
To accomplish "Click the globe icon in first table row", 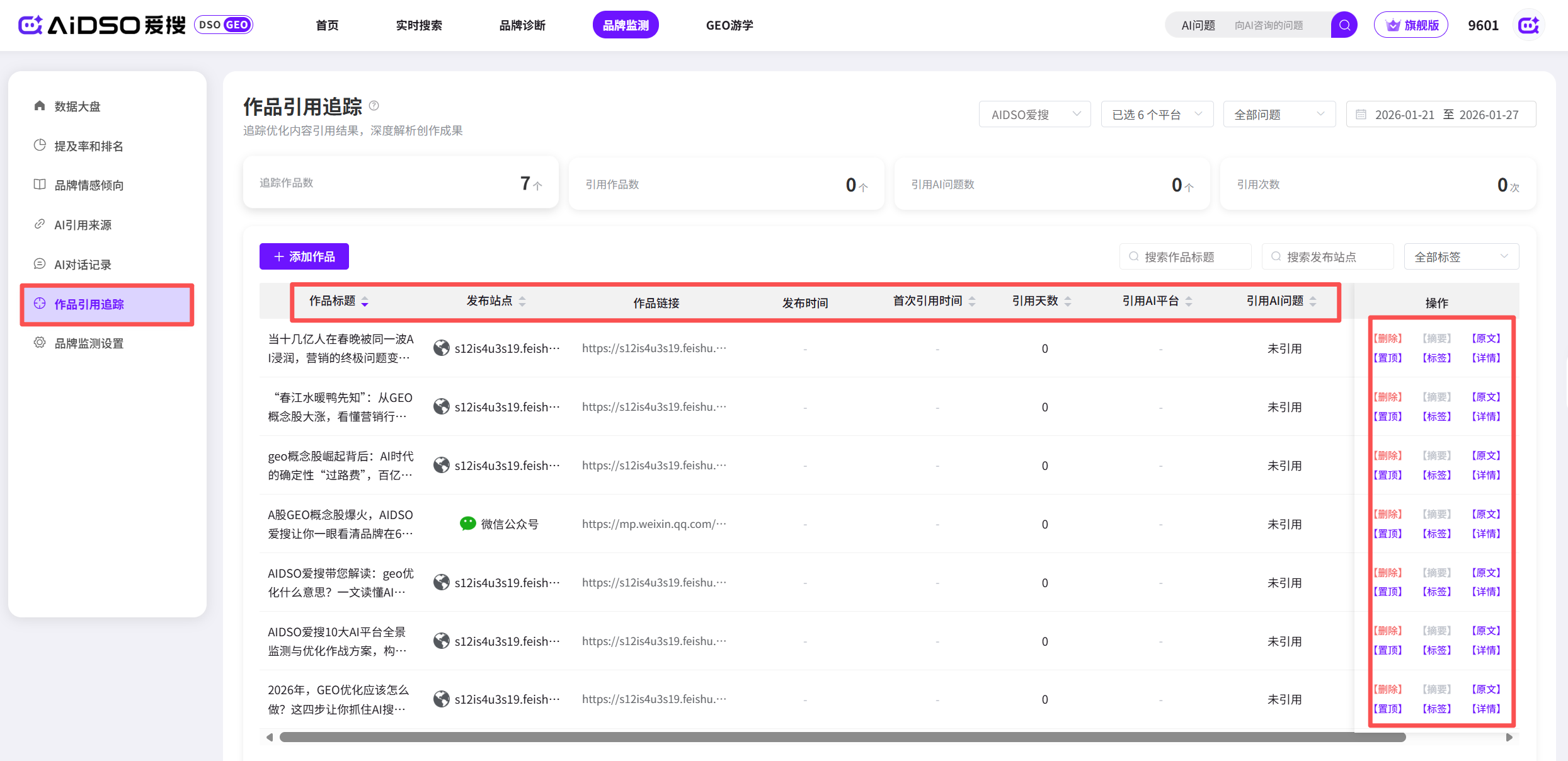I will [x=442, y=348].
